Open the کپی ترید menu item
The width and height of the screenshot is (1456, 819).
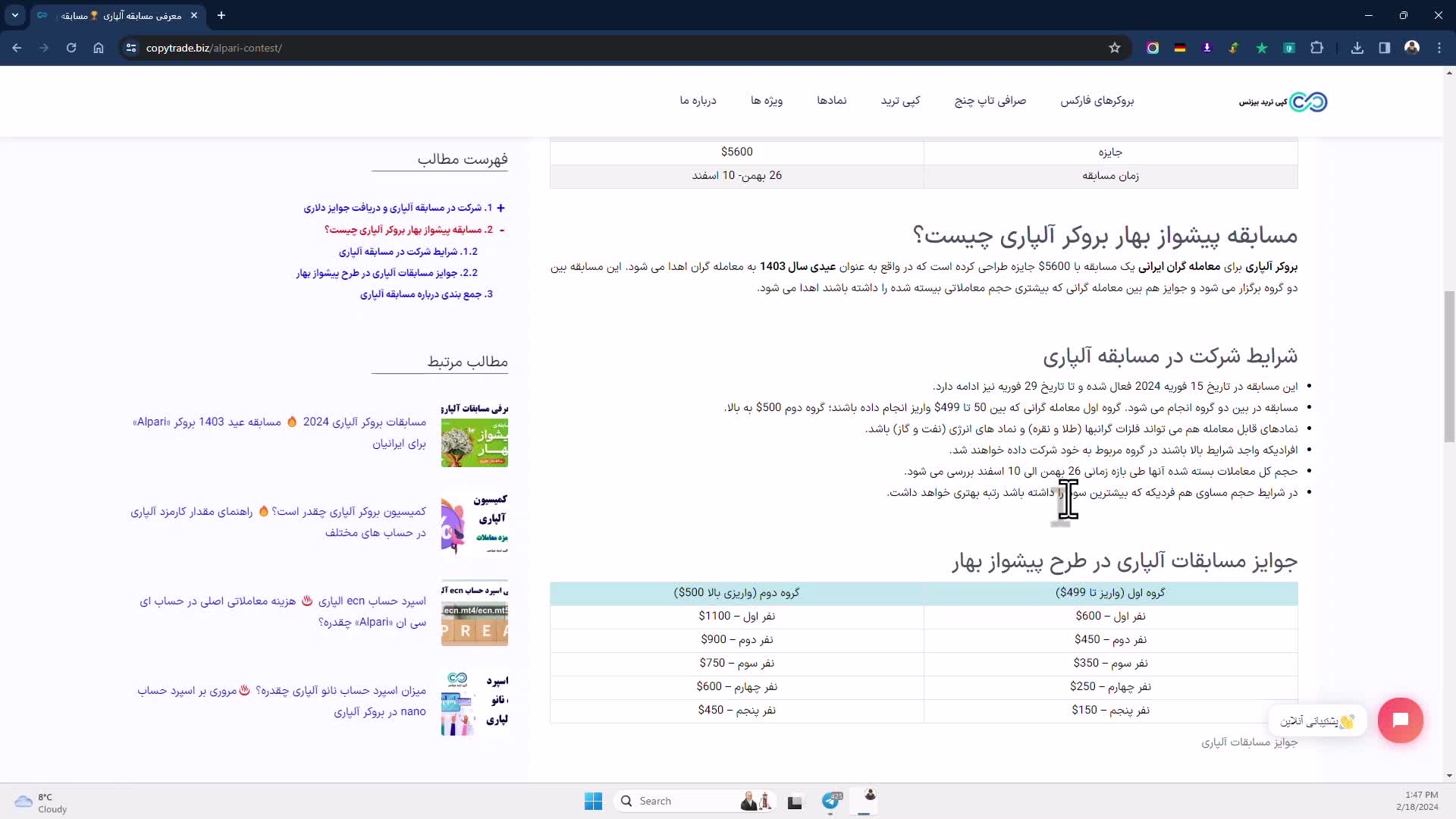click(x=900, y=101)
